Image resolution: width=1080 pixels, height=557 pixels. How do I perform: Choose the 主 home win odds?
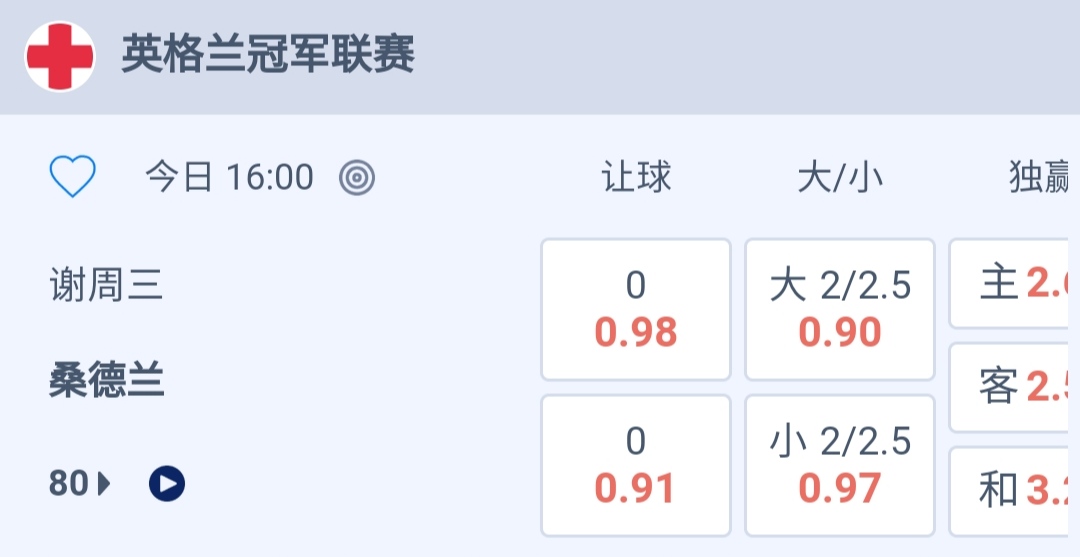tap(1015, 284)
